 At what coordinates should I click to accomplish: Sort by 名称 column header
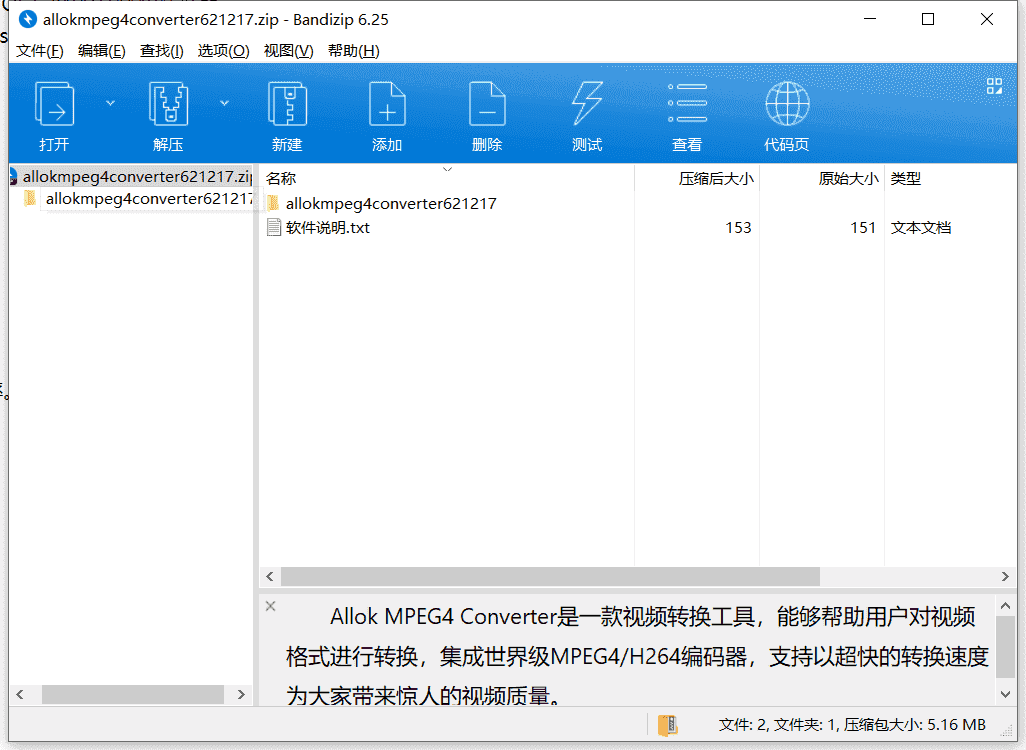coord(281,179)
